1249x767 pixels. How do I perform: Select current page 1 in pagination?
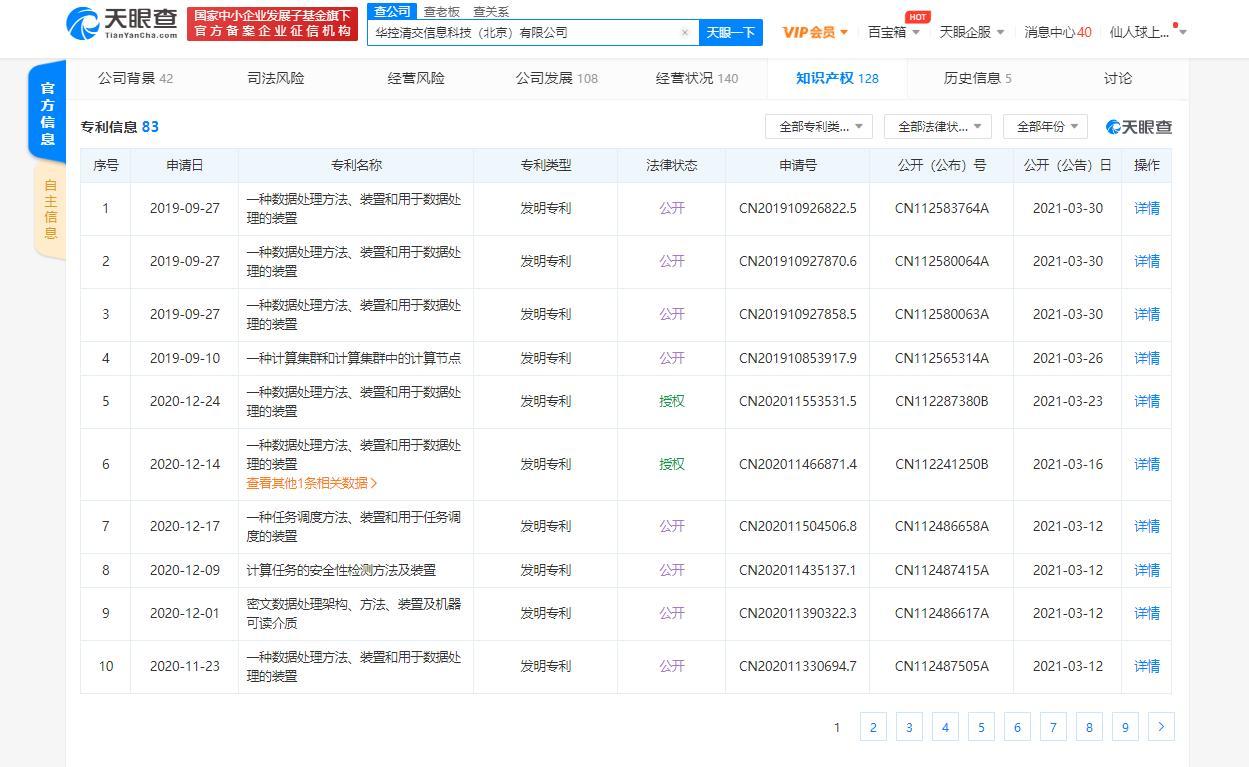pyautogui.click(x=837, y=727)
